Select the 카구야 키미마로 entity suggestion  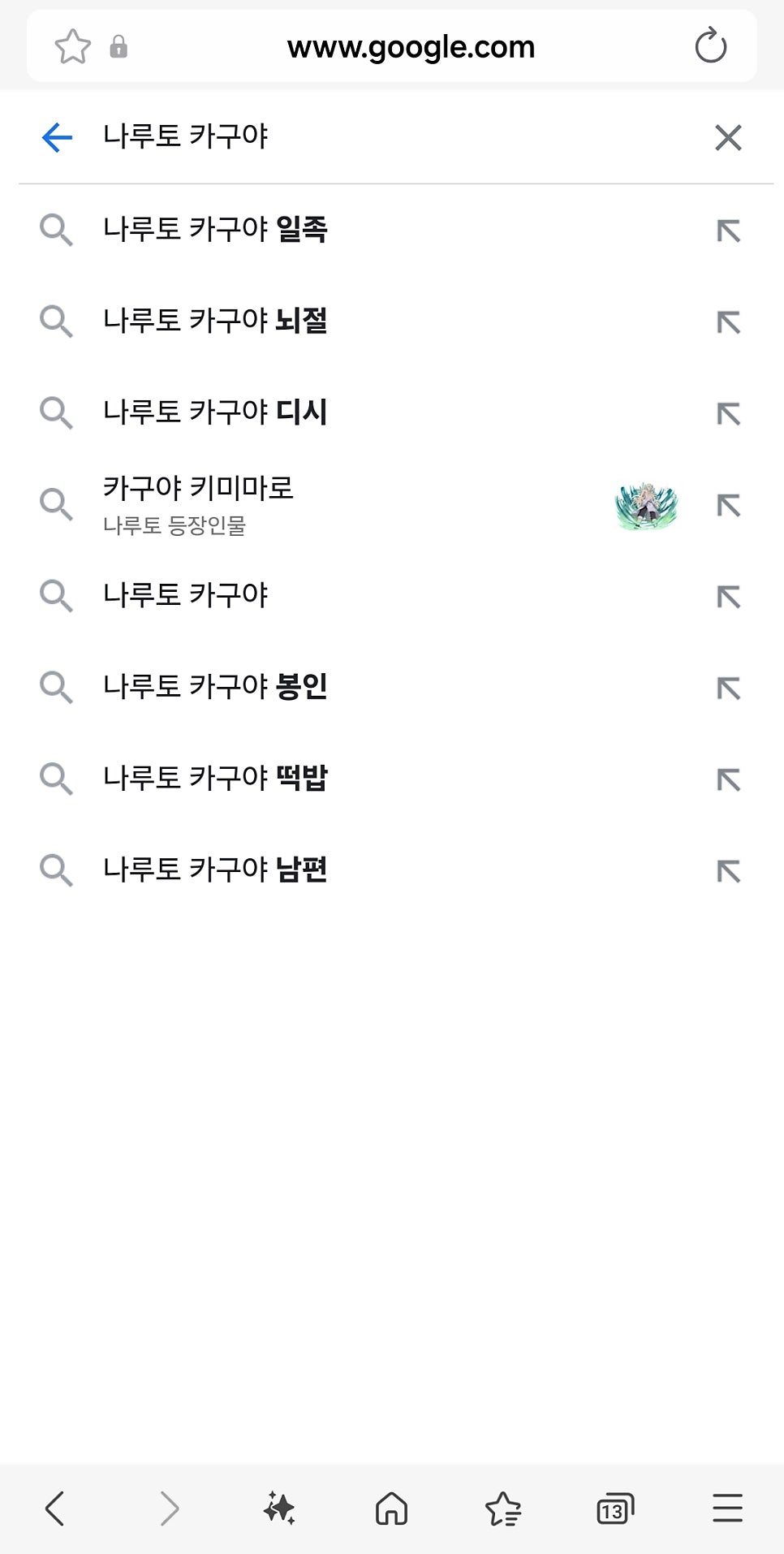(x=198, y=503)
